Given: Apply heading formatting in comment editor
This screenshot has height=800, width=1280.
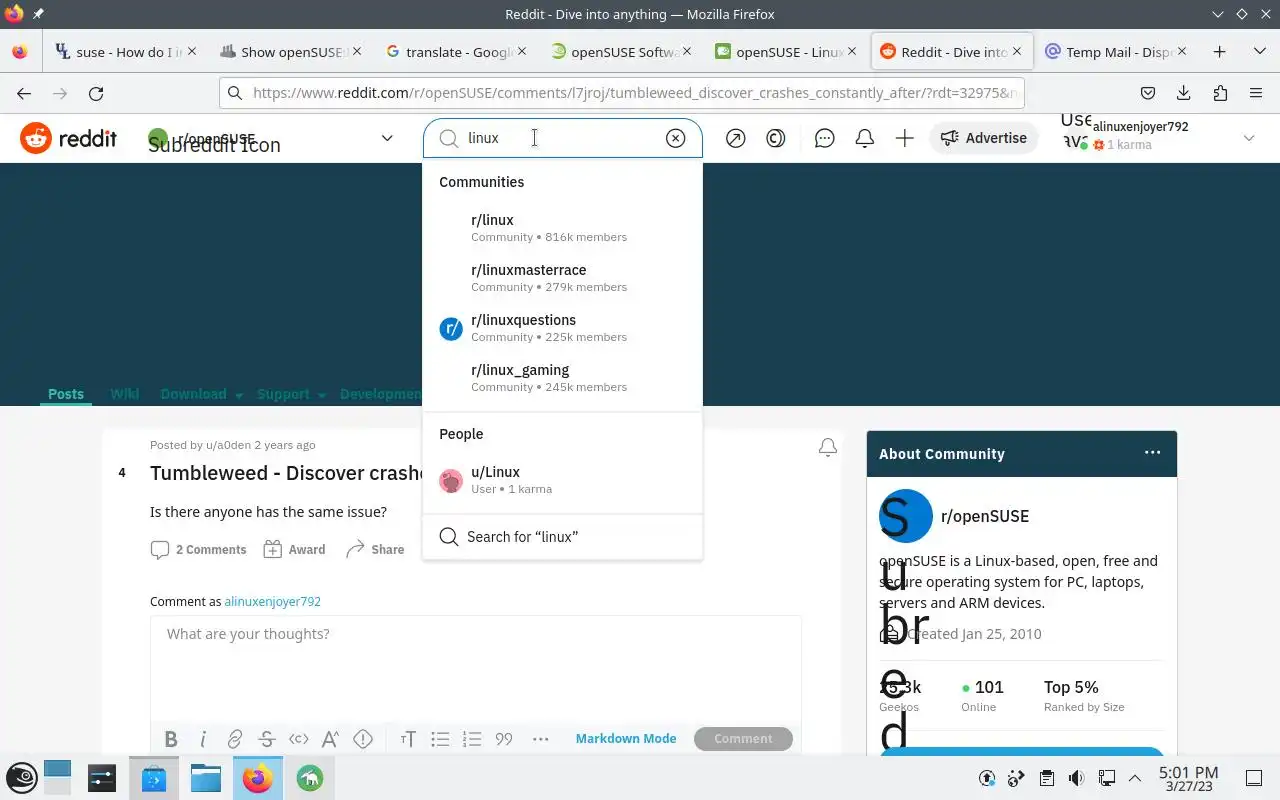Looking at the screenshot, I should [408, 739].
